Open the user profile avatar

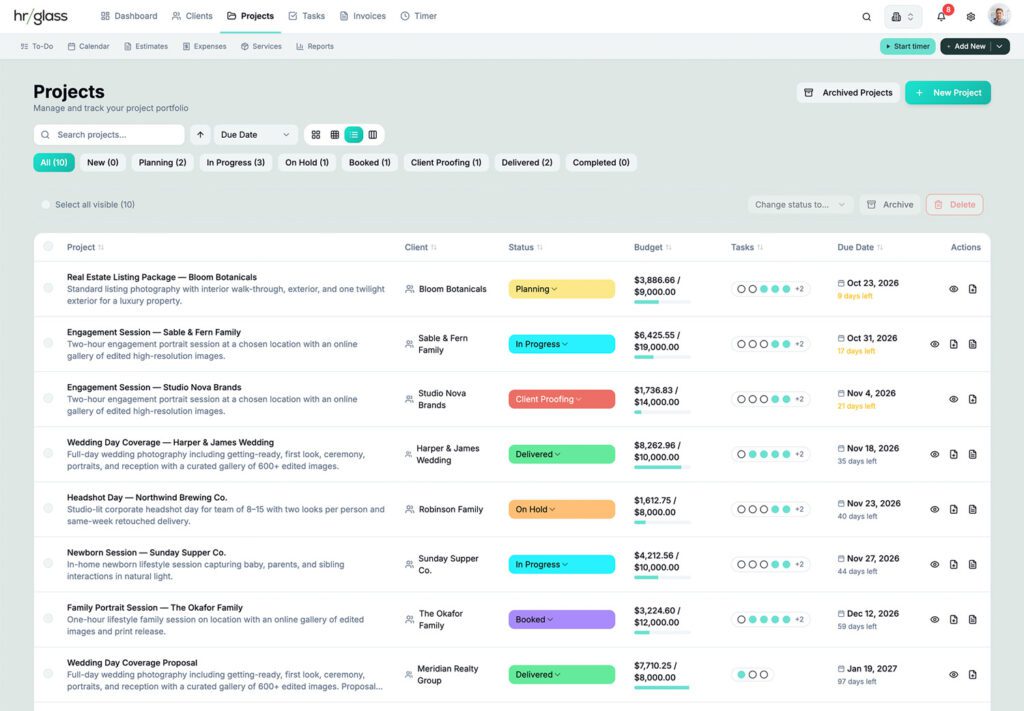999,16
